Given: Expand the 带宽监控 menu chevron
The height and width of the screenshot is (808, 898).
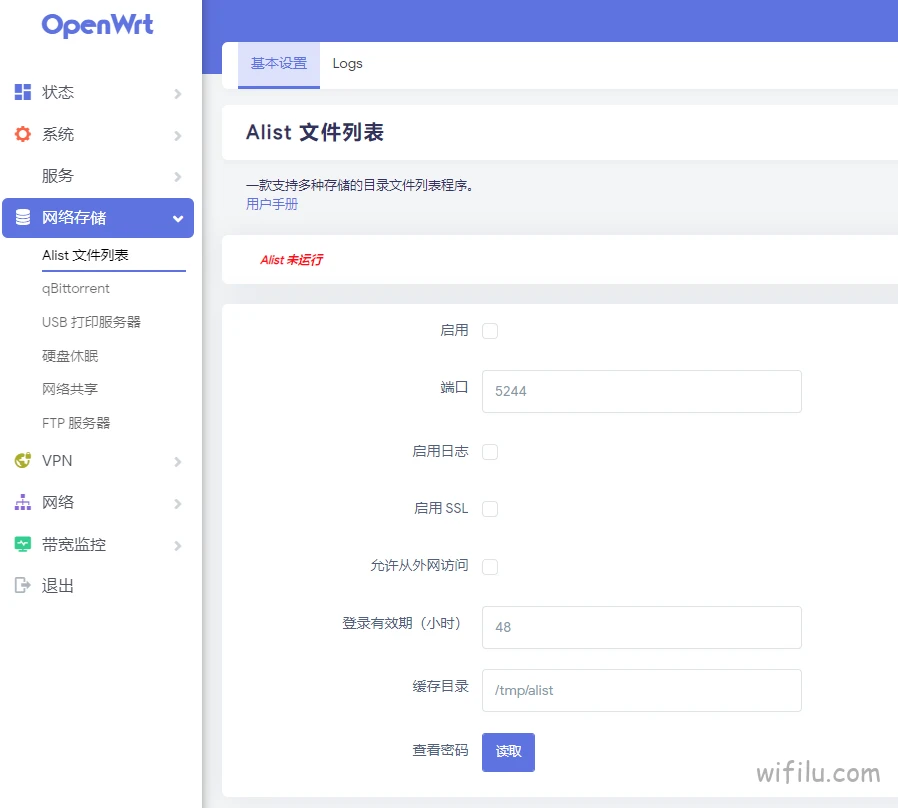Looking at the screenshot, I should [x=178, y=546].
